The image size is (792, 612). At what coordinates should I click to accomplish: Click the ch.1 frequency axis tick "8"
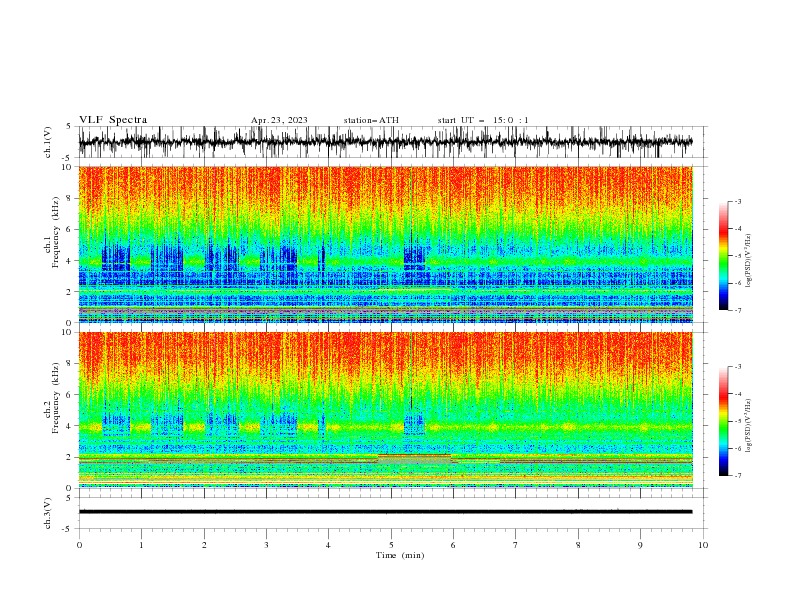pos(70,198)
